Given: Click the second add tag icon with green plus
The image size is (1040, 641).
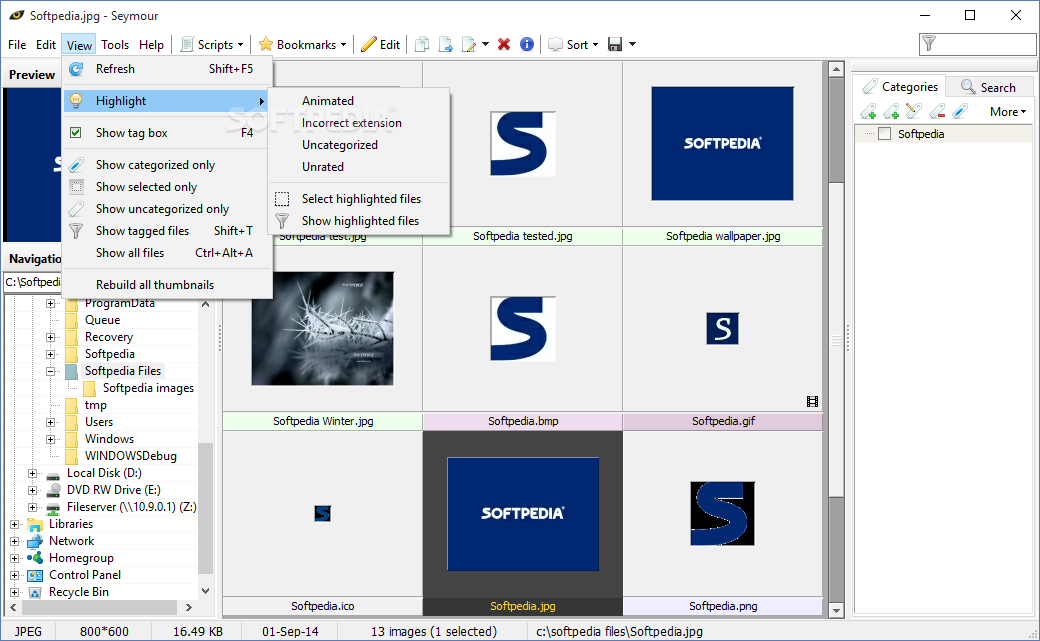Looking at the screenshot, I should [891, 111].
